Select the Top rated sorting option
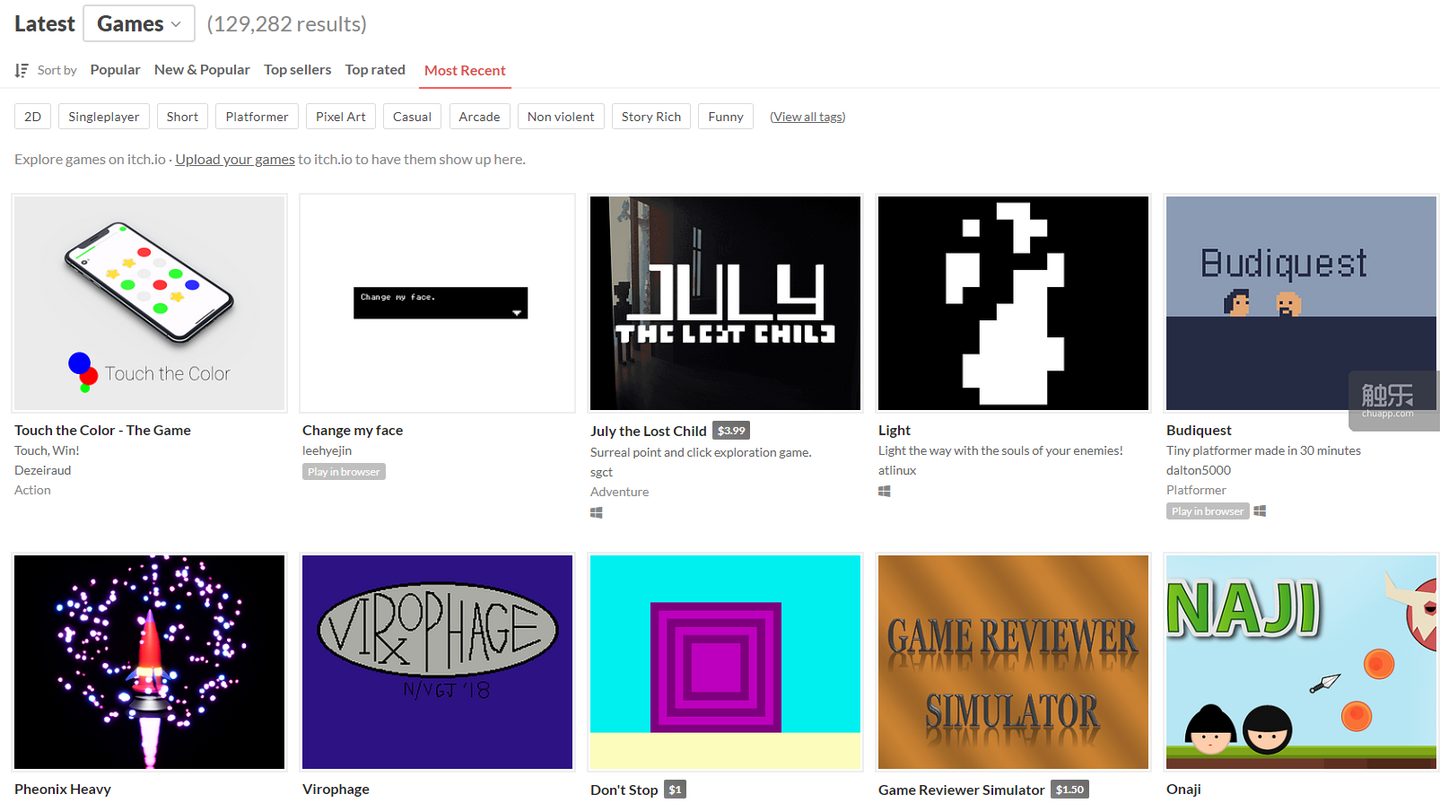 tap(375, 69)
